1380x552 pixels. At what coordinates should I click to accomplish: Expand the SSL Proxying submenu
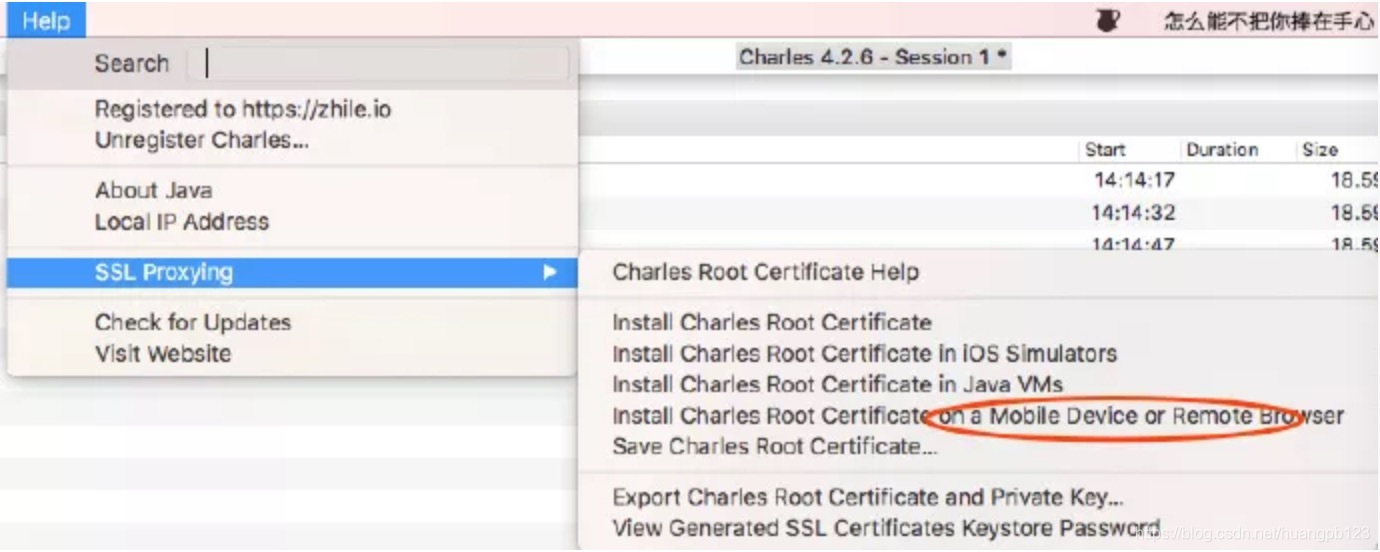pos(292,272)
